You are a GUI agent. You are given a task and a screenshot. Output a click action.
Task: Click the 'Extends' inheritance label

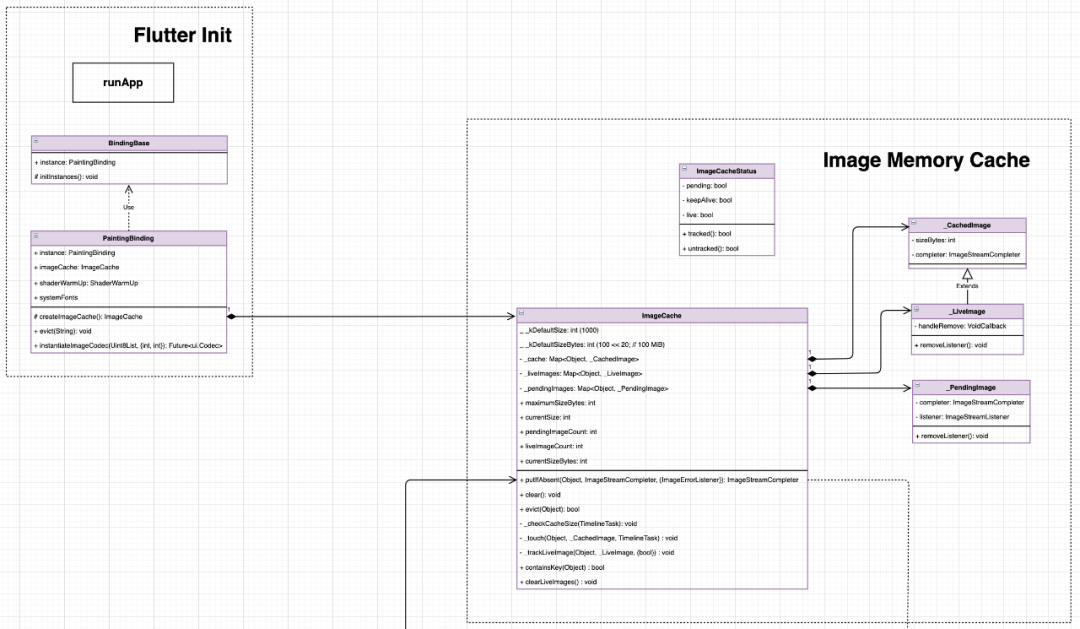(x=967, y=286)
